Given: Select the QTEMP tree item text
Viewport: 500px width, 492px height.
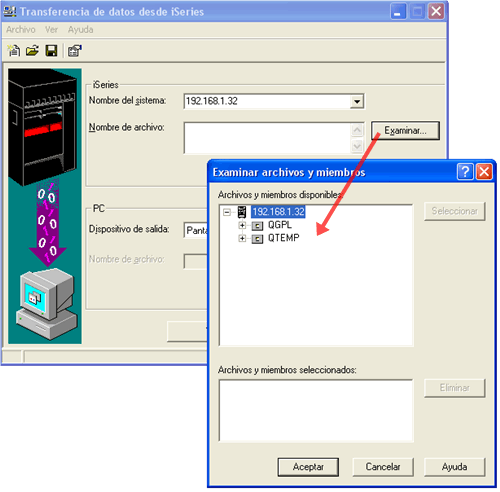Looking at the screenshot, I should tap(284, 238).
